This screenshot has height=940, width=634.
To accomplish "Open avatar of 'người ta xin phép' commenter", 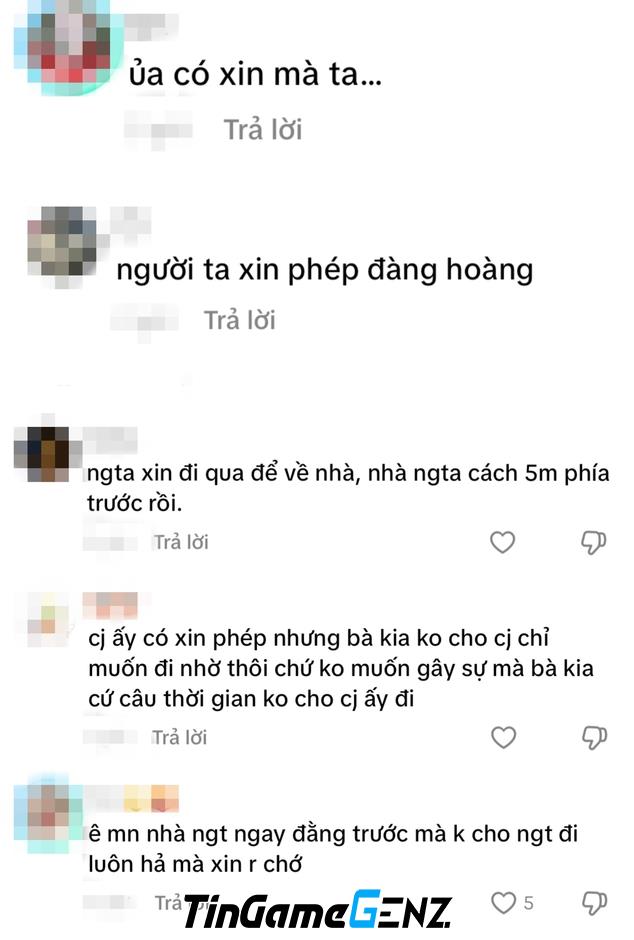I will click(x=62, y=243).
